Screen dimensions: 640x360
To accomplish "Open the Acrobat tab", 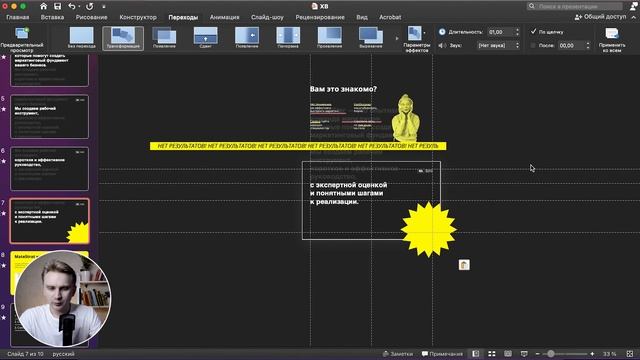I will [x=390, y=17].
